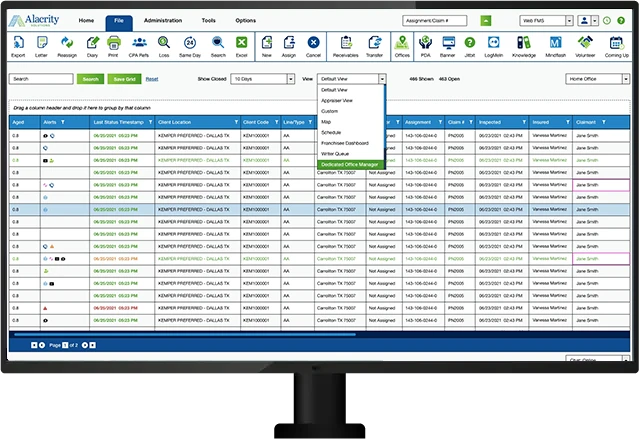The width and height of the screenshot is (639, 439).
Task: Click the Save Grid button
Action: 124,79
